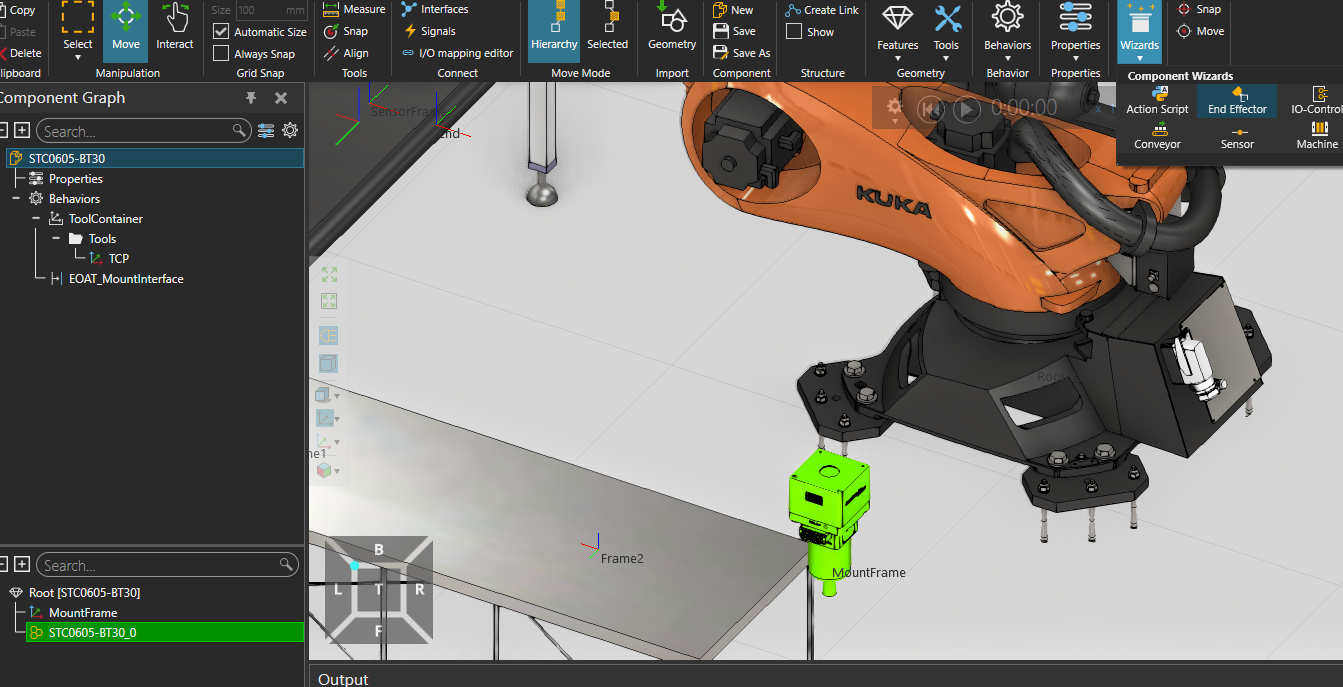Click the Save component button
This screenshot has height=687, width=1343.
pos(734,31)
